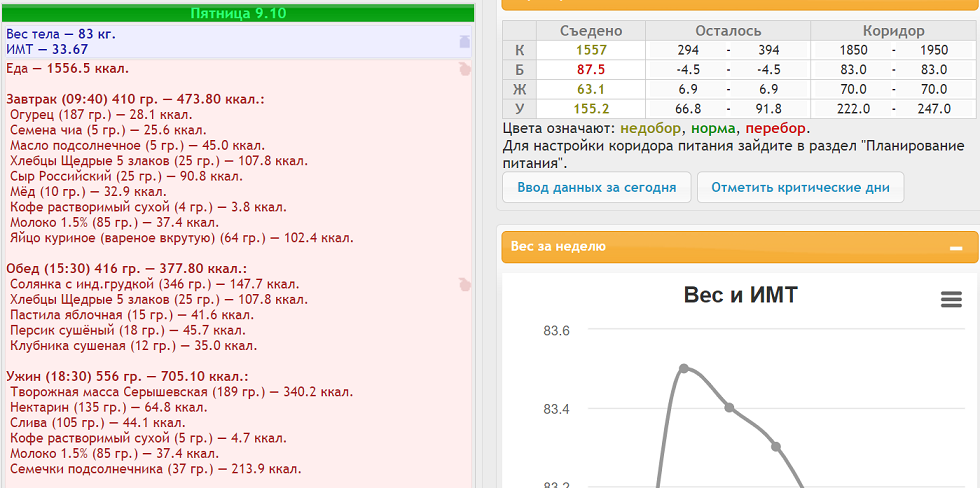Select the Яйцо куриное (вареное вкрутую) entry
This screenshot has width=980, height=488.
182,238
